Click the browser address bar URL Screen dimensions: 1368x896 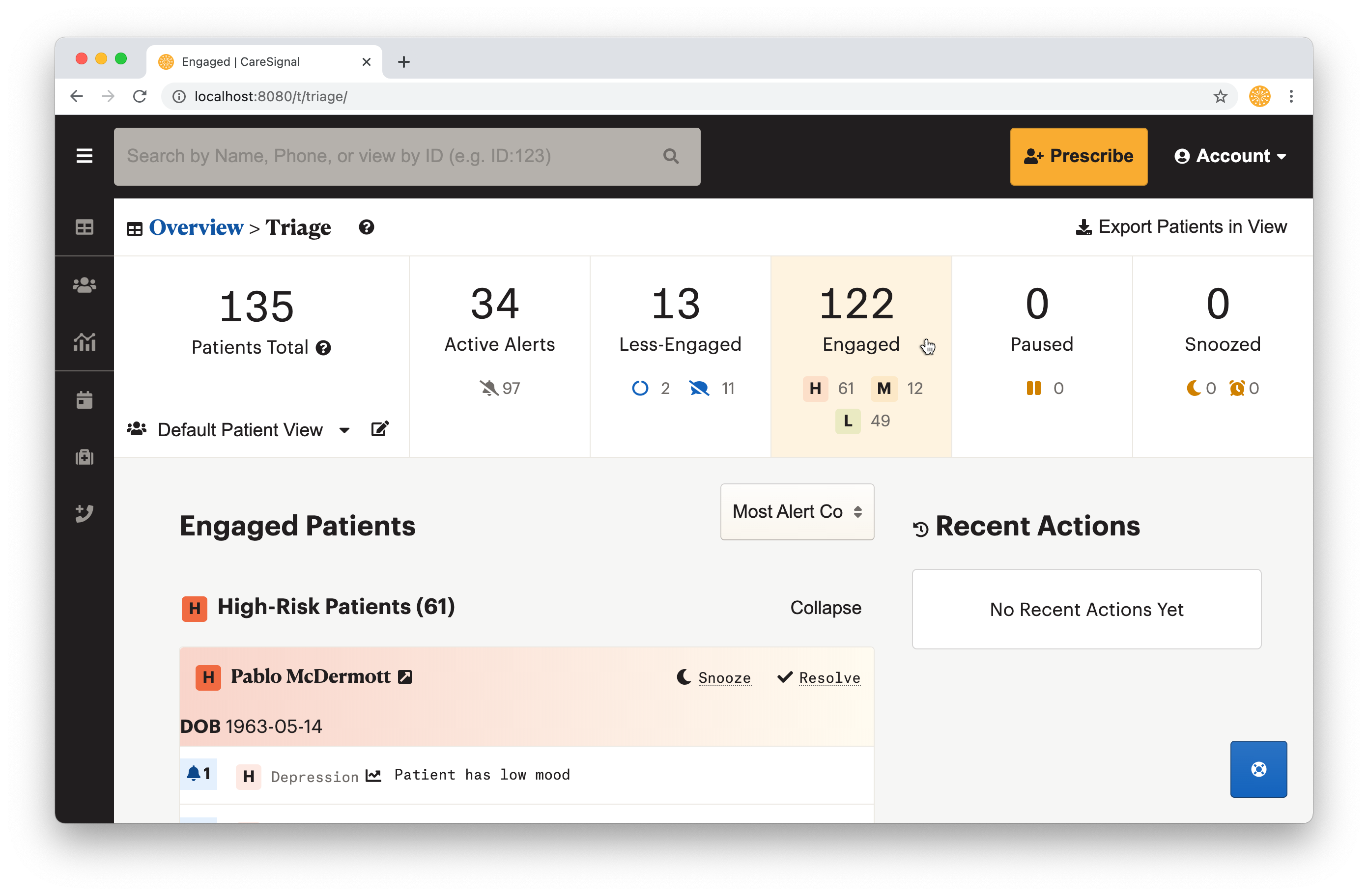click(x=271, y=96)
